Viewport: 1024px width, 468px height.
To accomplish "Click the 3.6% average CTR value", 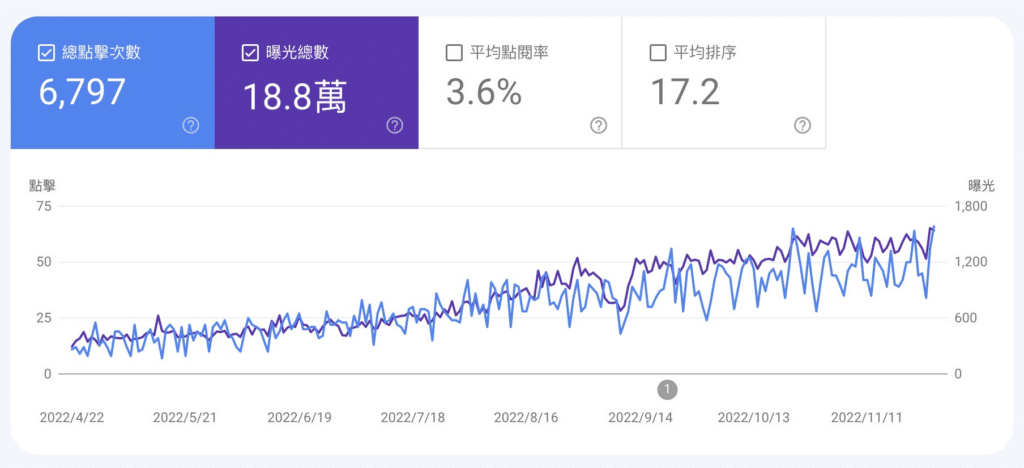I will pos(484,93).
